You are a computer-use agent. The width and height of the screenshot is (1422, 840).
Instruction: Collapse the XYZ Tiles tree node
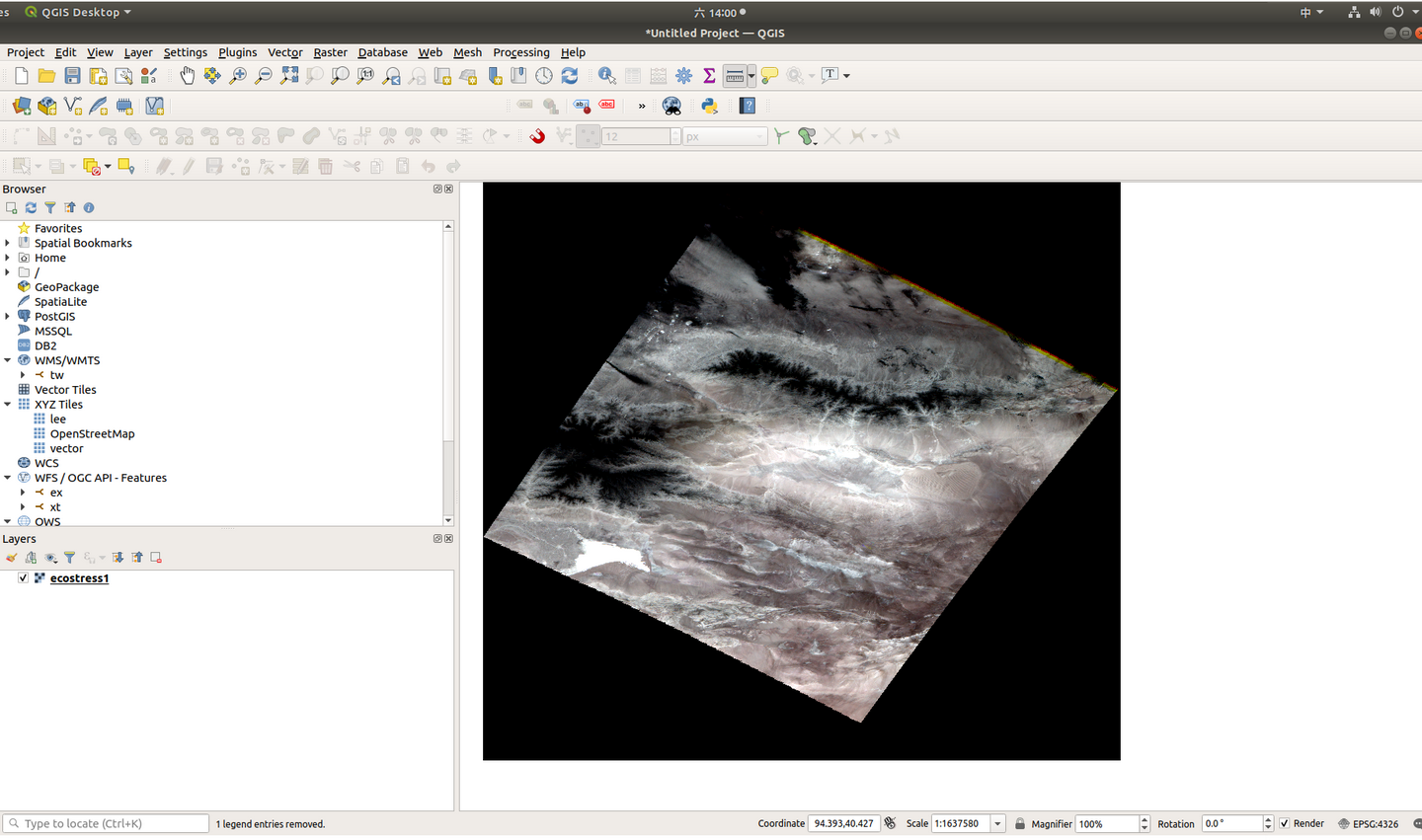click(8, 405)
